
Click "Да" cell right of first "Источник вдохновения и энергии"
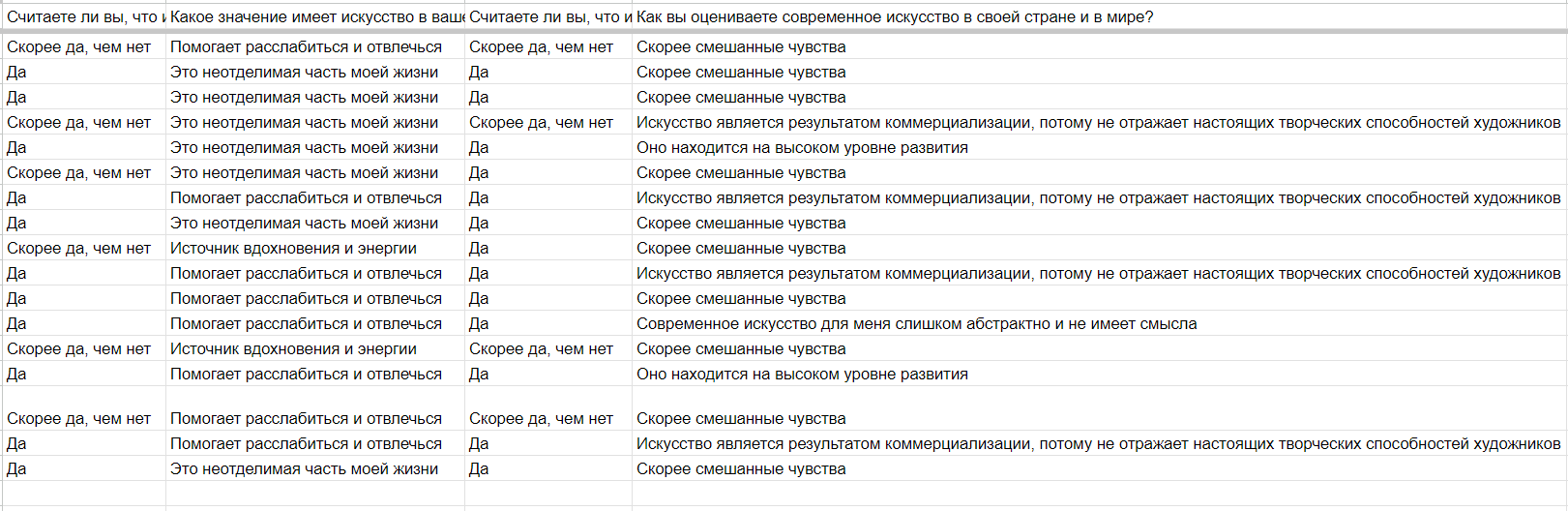(548, 248)
